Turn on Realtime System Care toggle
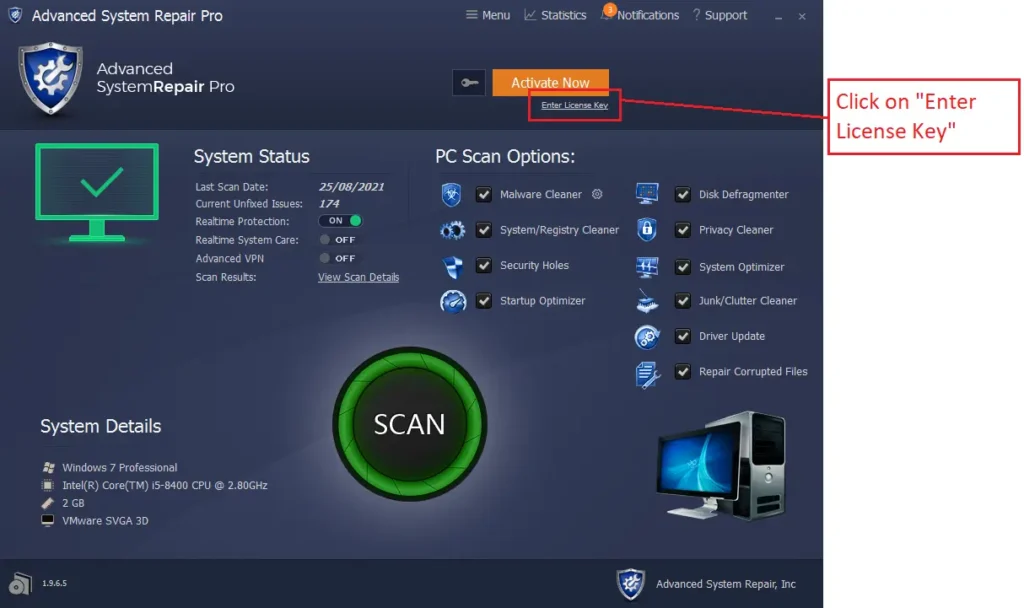This screenshot has height=608, width=1024. tap(338, 240)
